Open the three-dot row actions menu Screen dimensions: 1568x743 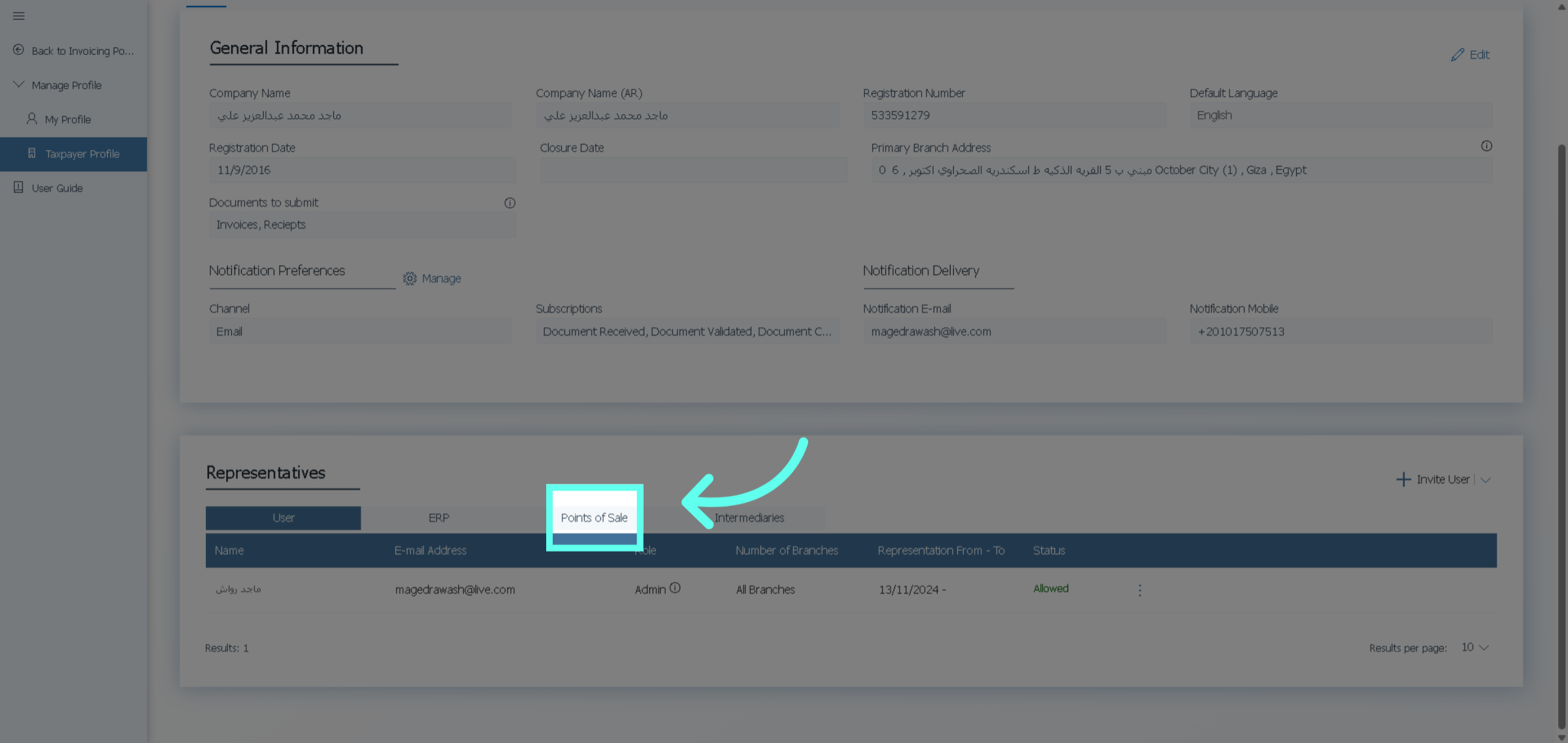1139,590
